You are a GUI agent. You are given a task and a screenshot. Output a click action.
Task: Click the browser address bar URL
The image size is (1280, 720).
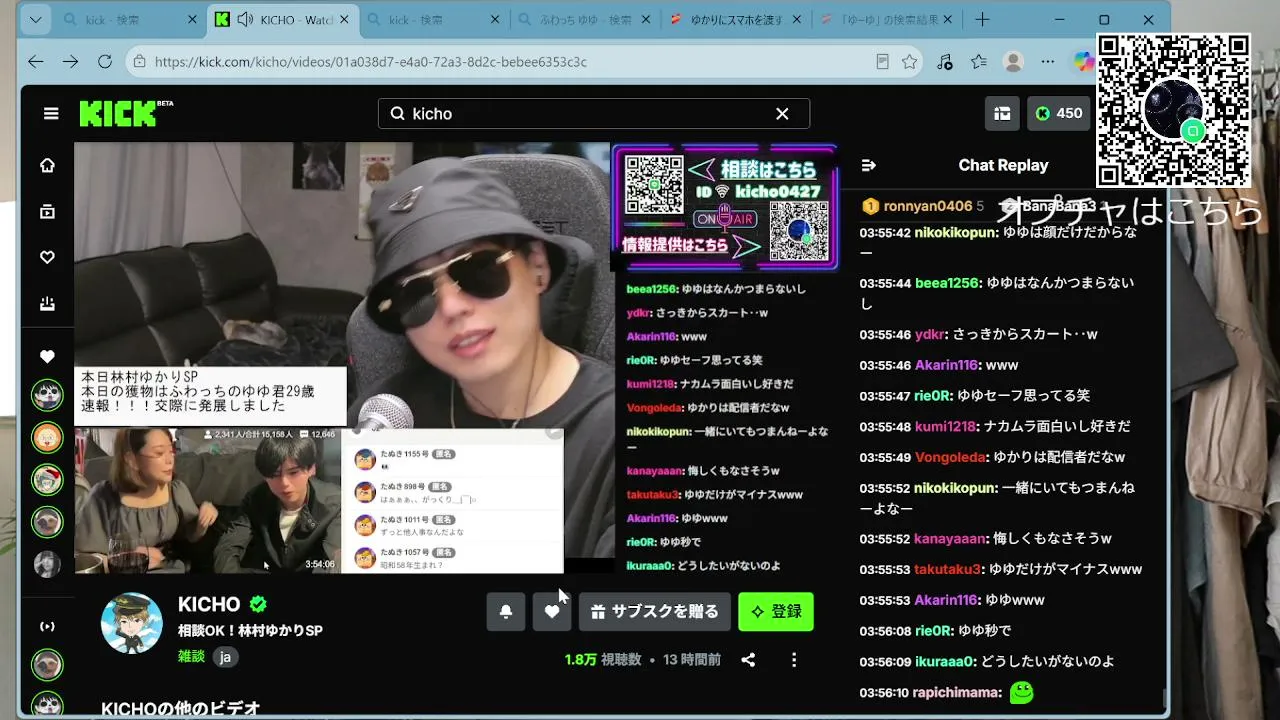pyautogui.click(x=371, y=62)
